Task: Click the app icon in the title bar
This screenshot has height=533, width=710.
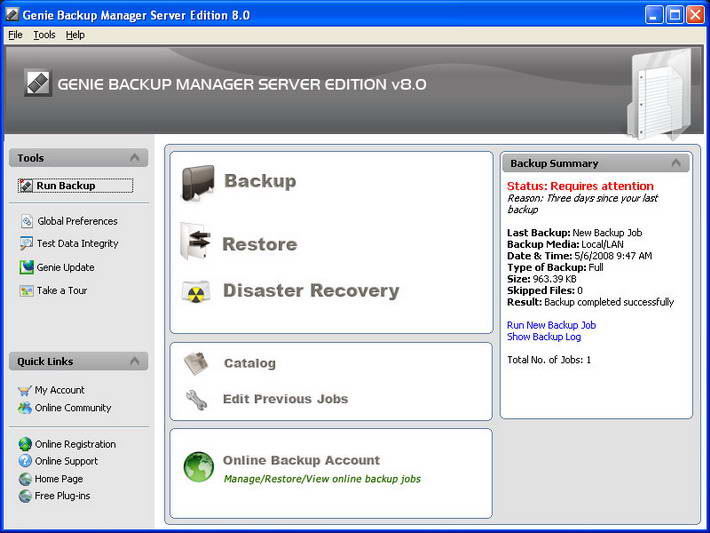Action: [x=12, y=15]
